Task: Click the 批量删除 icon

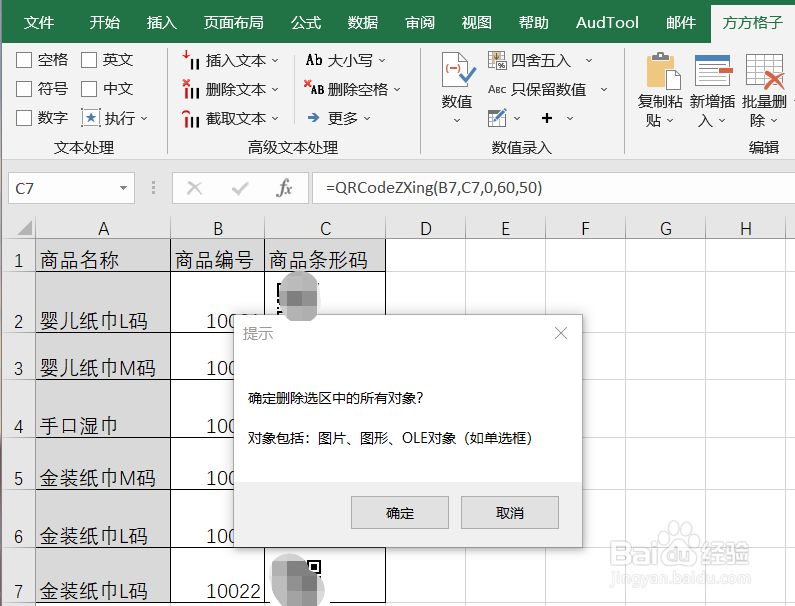Action: tap(765, 70)
